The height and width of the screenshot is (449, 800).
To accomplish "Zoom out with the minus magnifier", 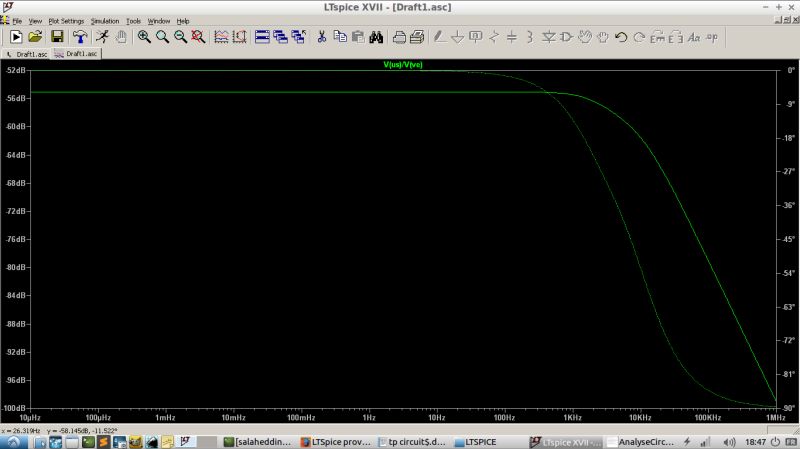I will (x=180, y=37).
